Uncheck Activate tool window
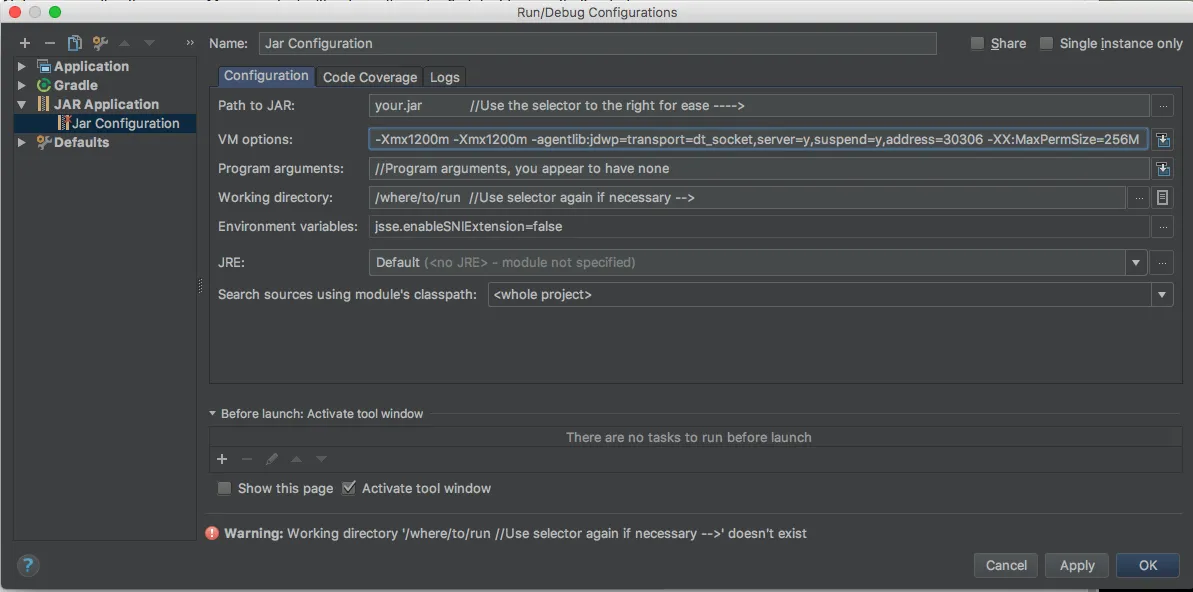Image resolution: width=1193 pixels, height=592 pixels. tap(349, 488)
